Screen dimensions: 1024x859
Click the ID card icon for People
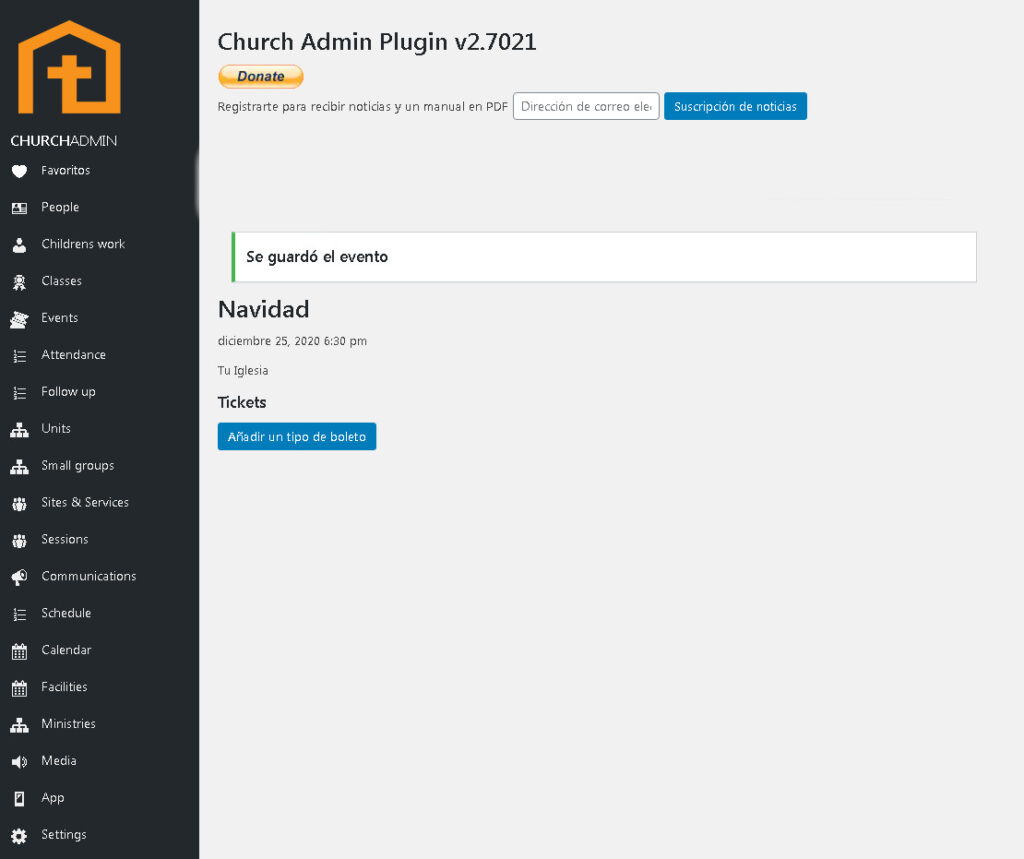[19, 208]
